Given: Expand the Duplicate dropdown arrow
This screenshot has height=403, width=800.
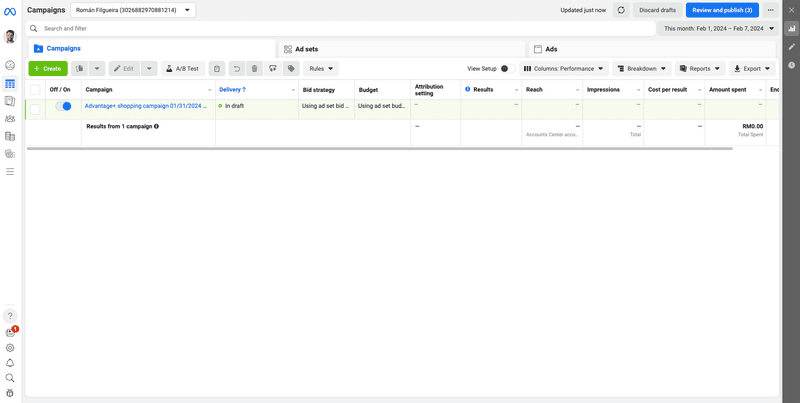Looking at the screenshot, I should (x=97, y=68).
